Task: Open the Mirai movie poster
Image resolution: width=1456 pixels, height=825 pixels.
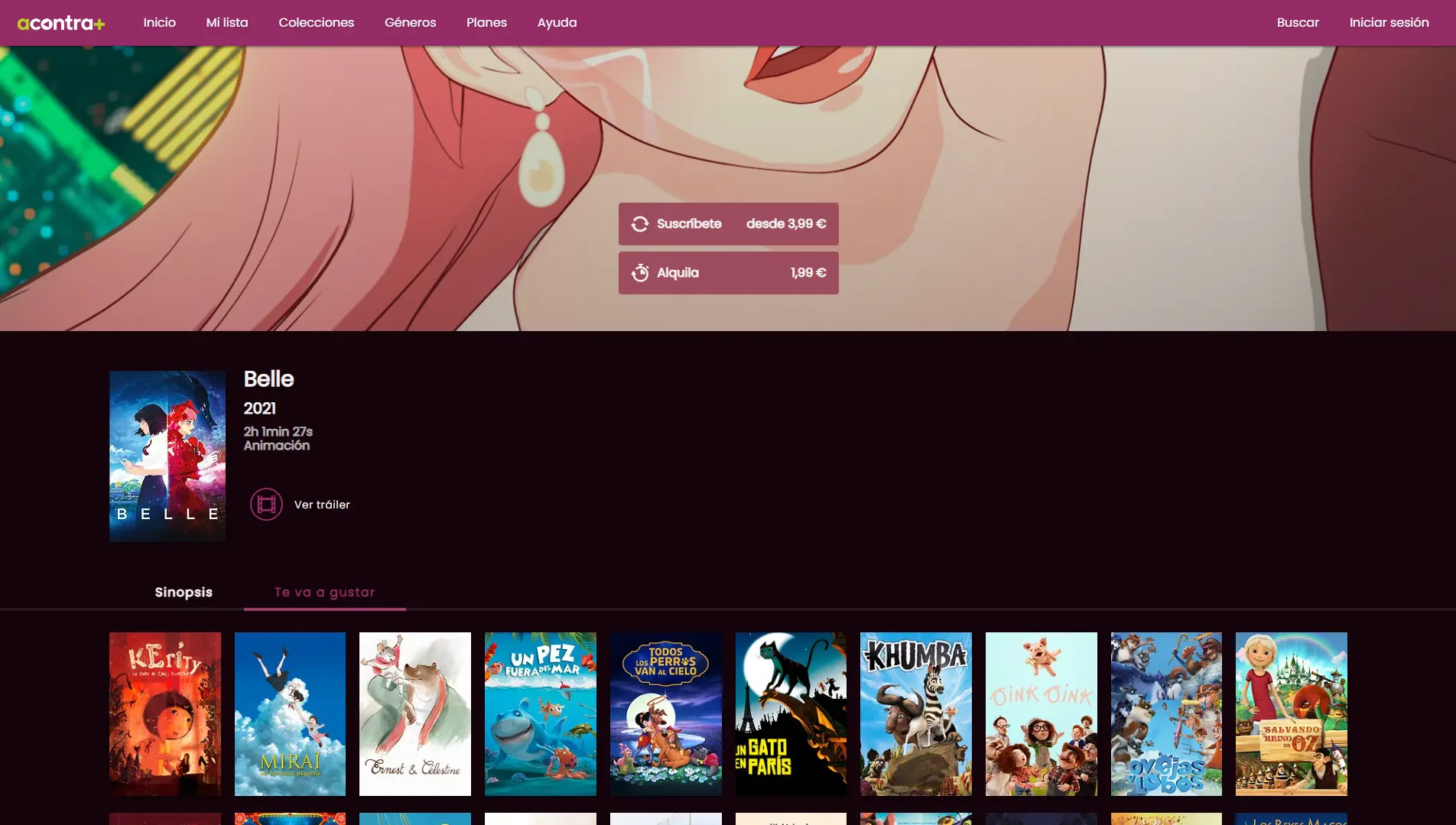Action: click(x=290, y=714)
